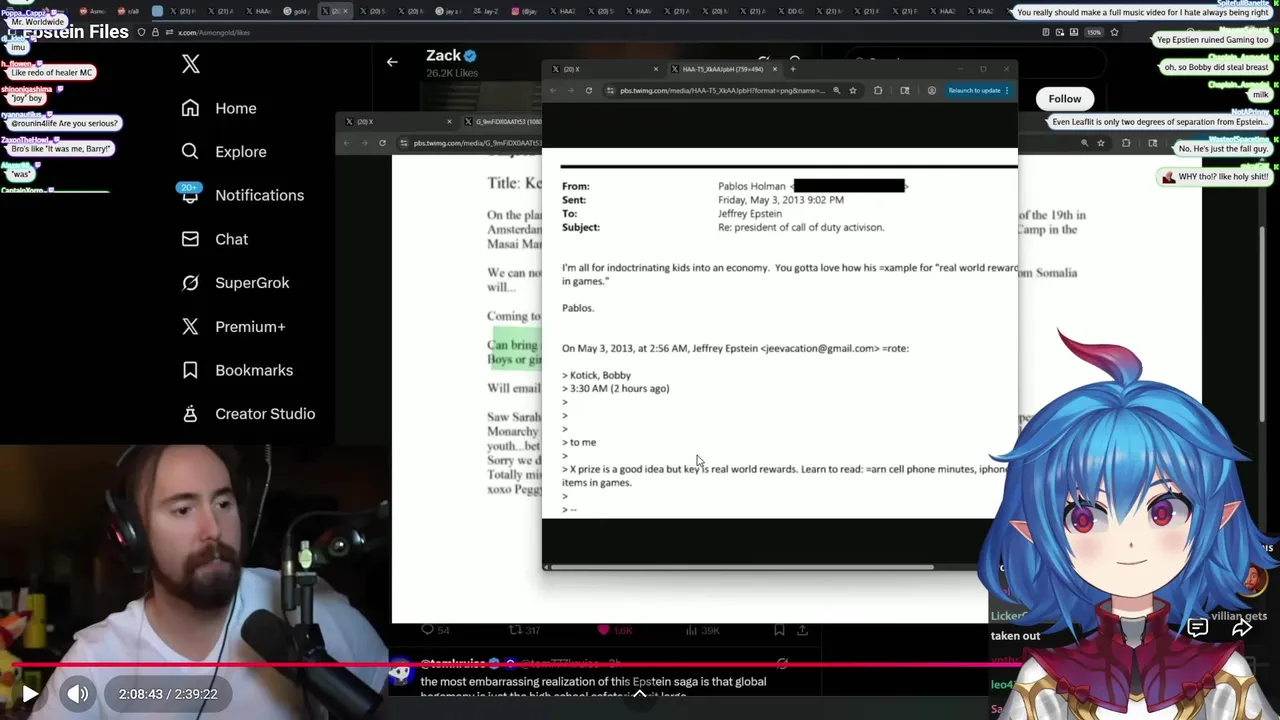This screenshot has width=1280, height=720.
Task: Reload the front popup page
Action: click(x=589, y=90)
